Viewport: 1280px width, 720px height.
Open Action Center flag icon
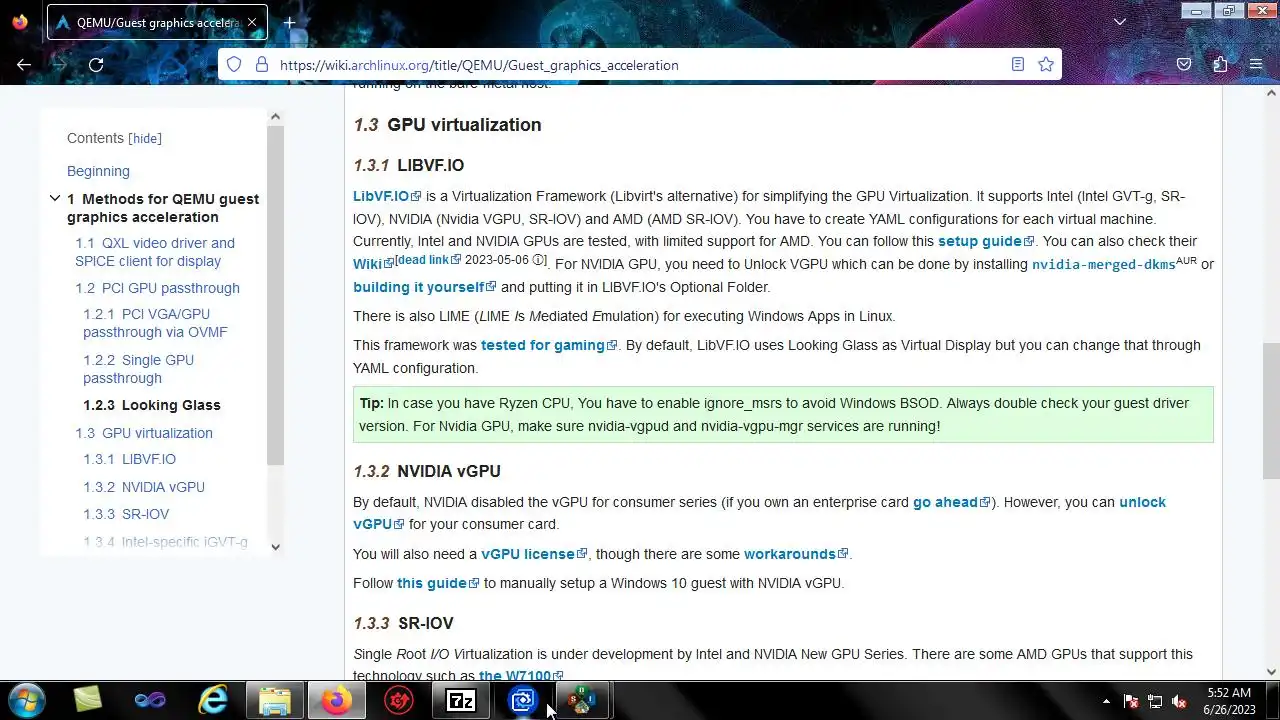[1131, 701]
